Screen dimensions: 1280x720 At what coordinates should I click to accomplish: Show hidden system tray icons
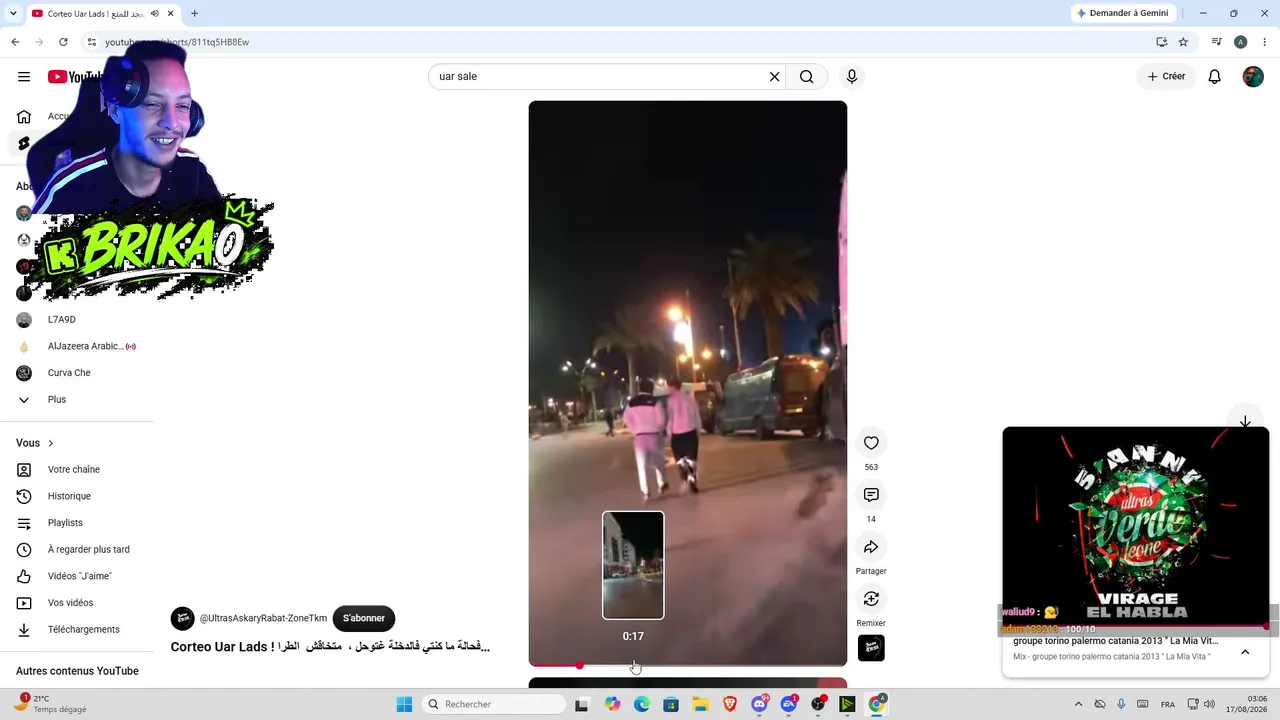pyautogui.click(x=1078, y=704)
